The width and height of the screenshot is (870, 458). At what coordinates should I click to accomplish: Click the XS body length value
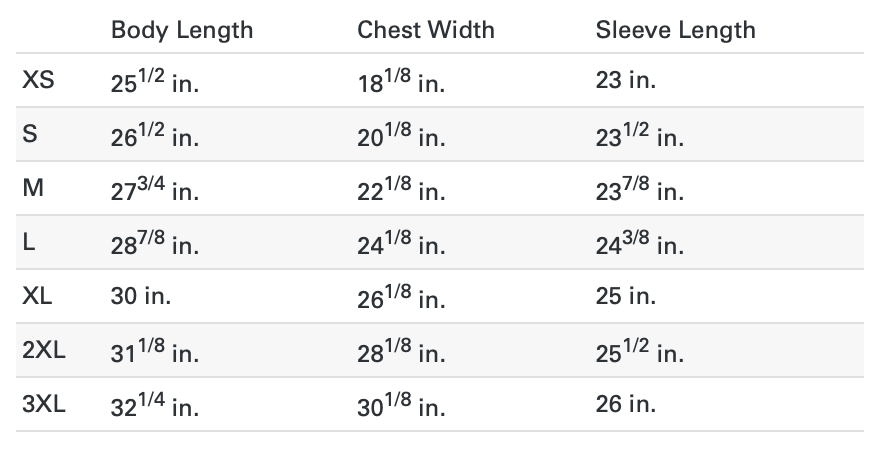(154, 81)
